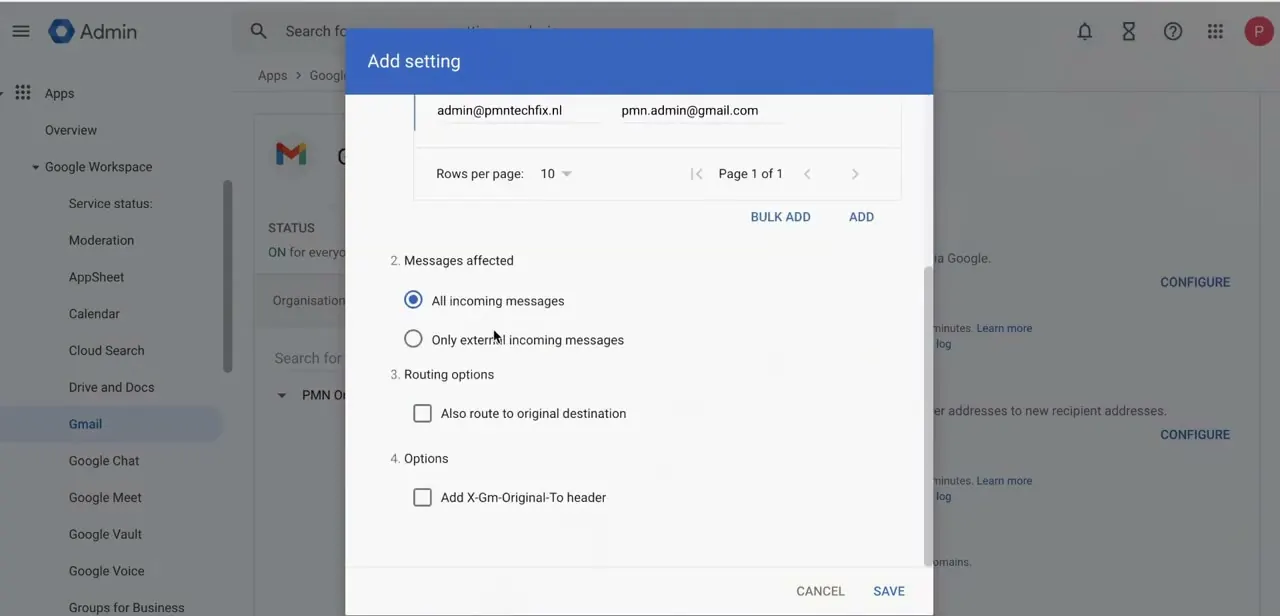1280x616 pixels.
Task: Open Google Vault in sidebar
Action: 106,534
